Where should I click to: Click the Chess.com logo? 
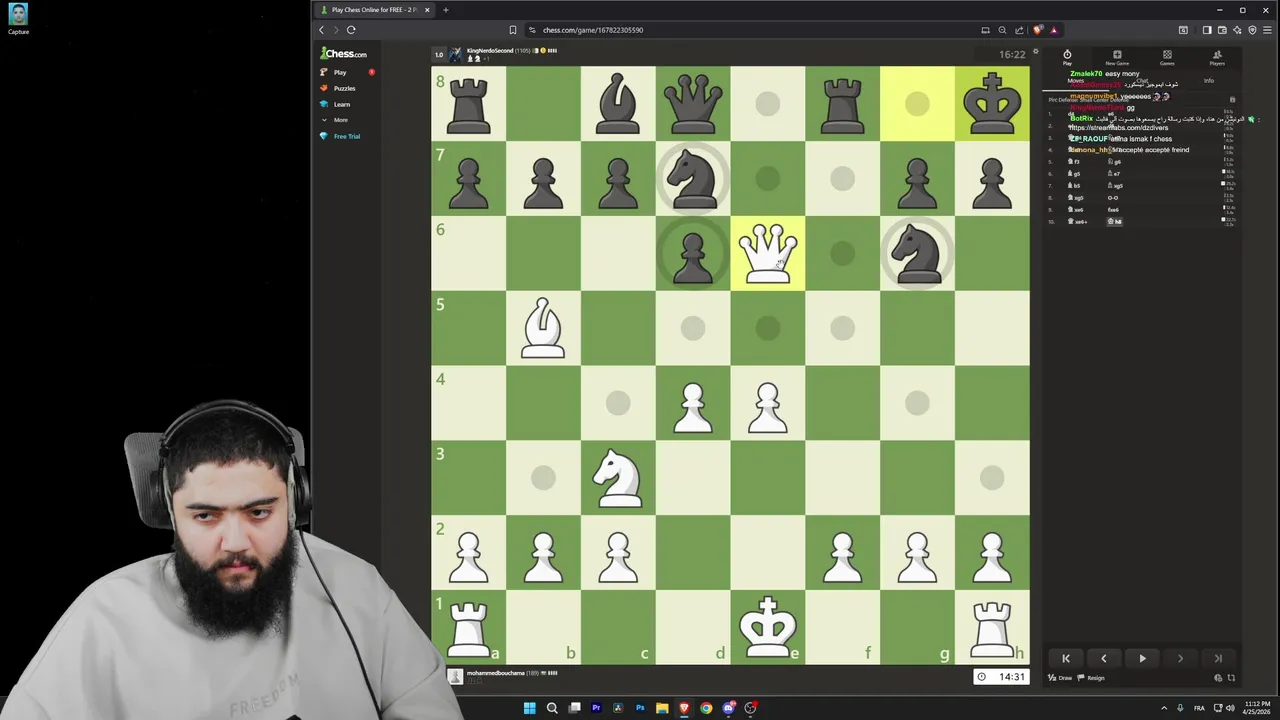(x=344, y=54)
